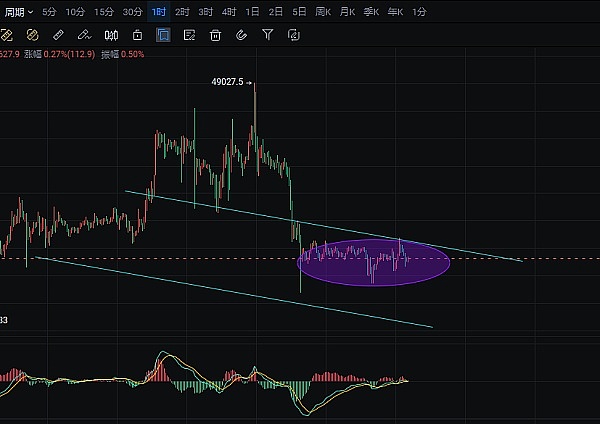Select the 4时 timeframe
Screen dimensions: 600x424
(229, 12)
